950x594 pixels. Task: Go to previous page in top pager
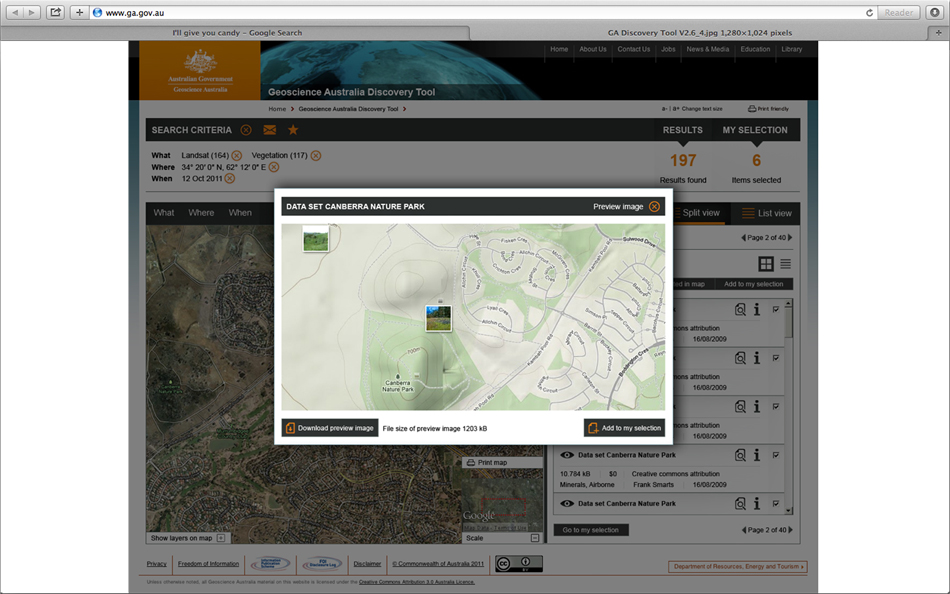743,238
